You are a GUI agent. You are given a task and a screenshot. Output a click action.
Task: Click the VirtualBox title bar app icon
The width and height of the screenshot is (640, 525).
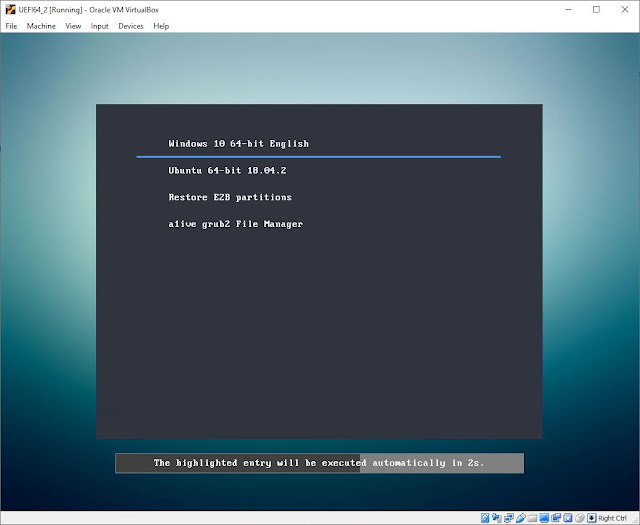pos(10,9)
